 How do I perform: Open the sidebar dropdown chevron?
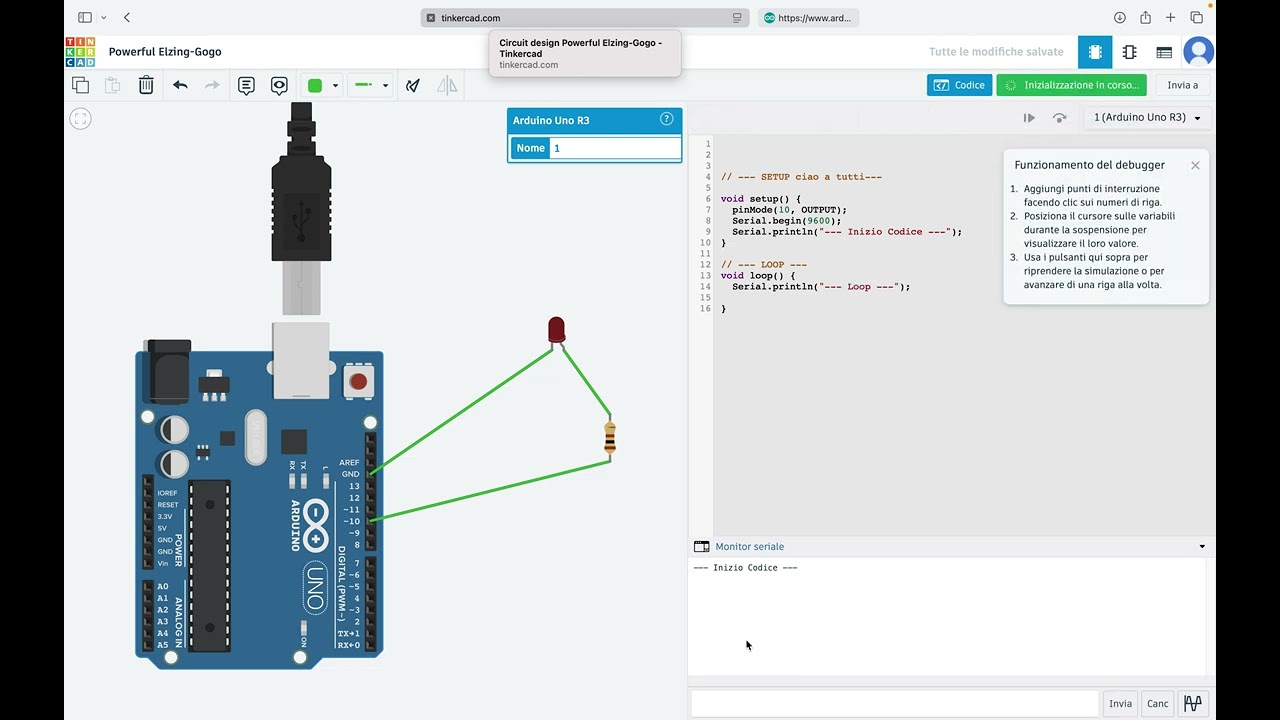(104, 18)
